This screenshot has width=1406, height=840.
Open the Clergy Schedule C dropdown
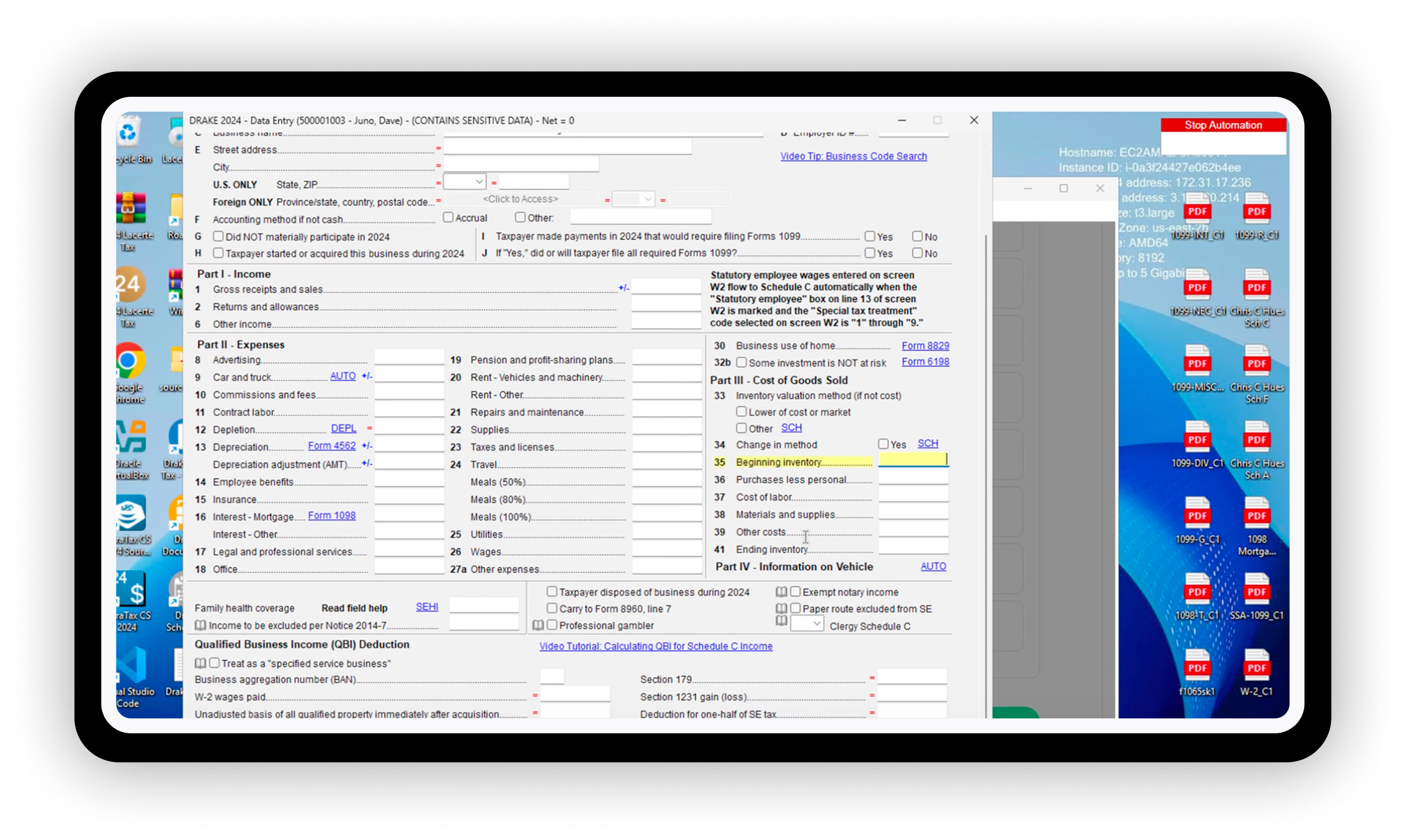click(x=807, y=624)
